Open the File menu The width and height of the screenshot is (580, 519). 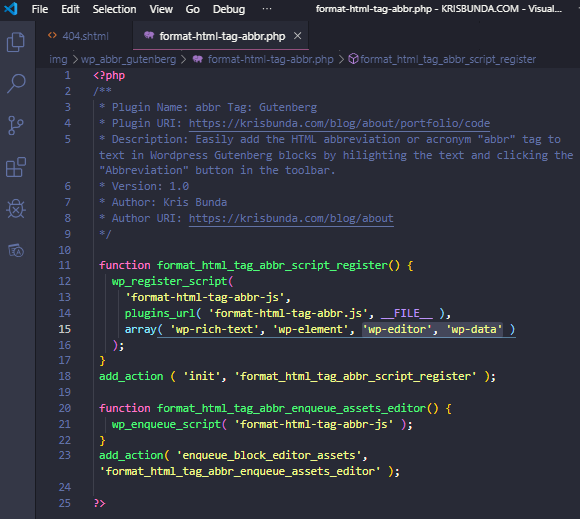click(x=40, y=9)
